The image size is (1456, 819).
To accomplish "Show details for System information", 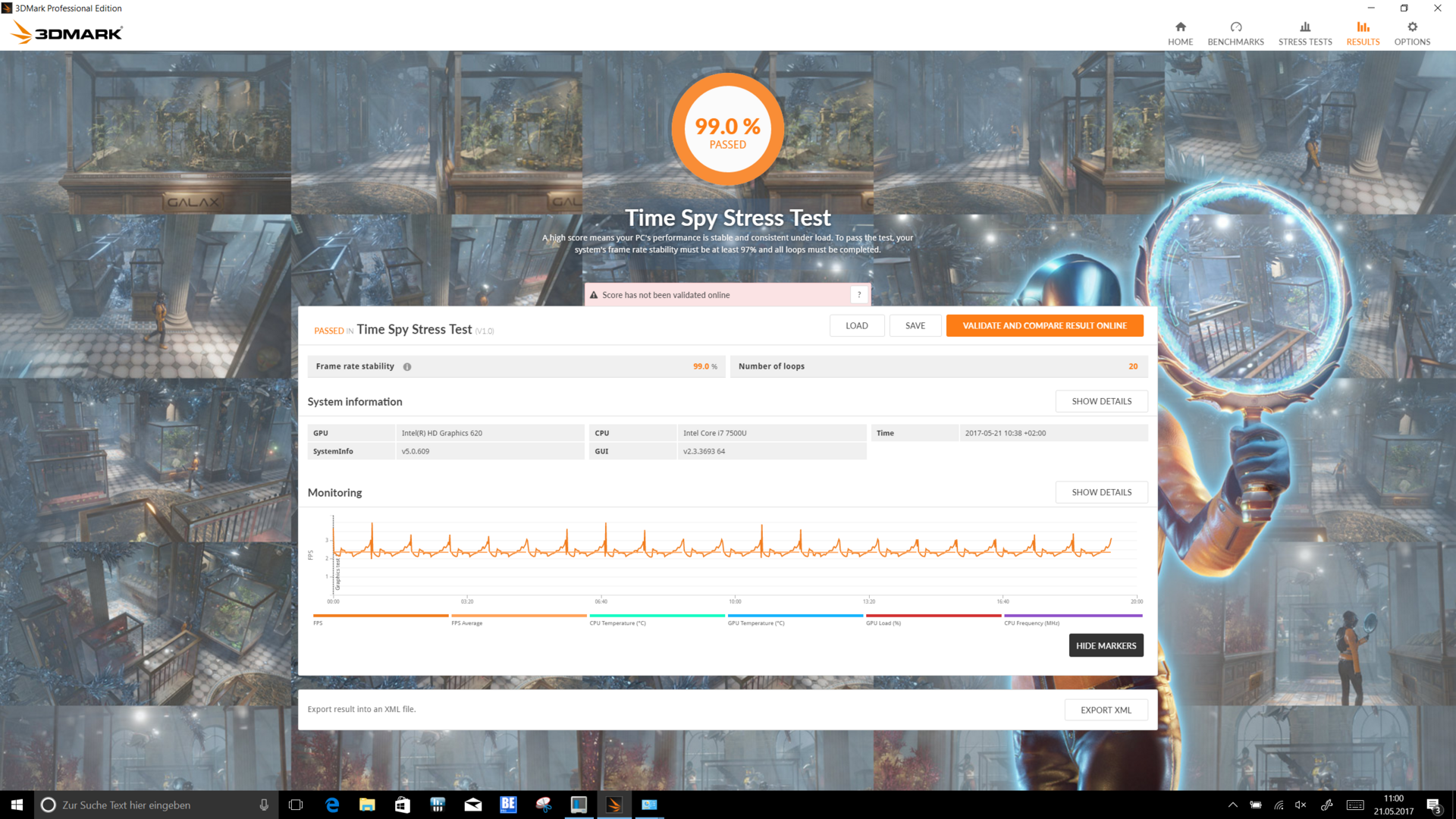I will coord(1101,401).
